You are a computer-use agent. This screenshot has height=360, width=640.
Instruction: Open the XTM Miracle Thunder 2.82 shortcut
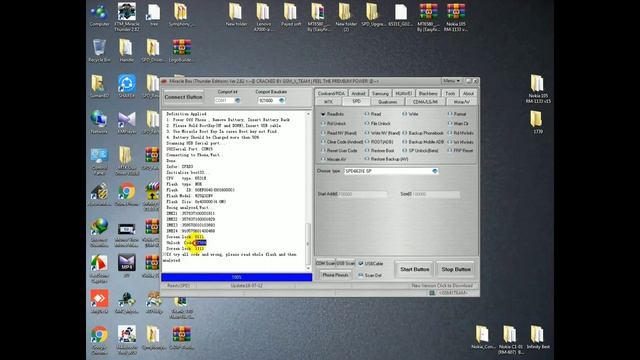(127, 16)
